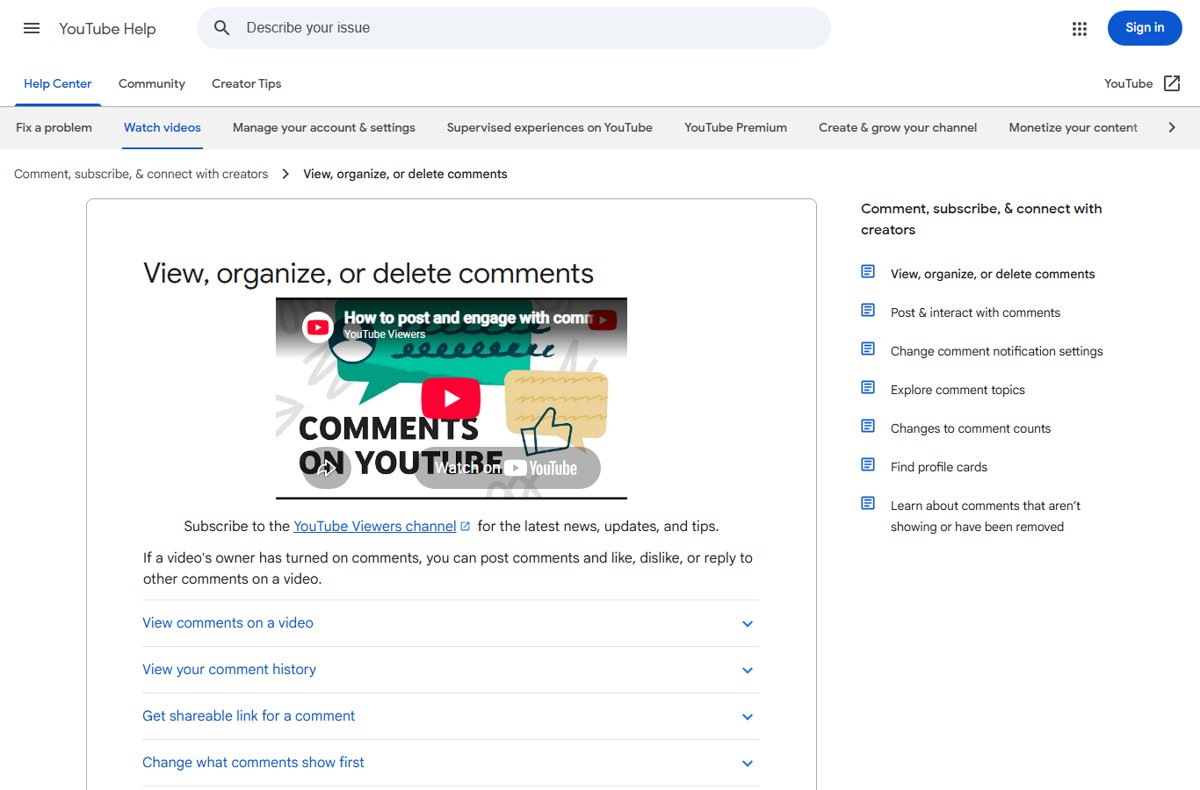Click the search magnifier icon

[222, 28]
